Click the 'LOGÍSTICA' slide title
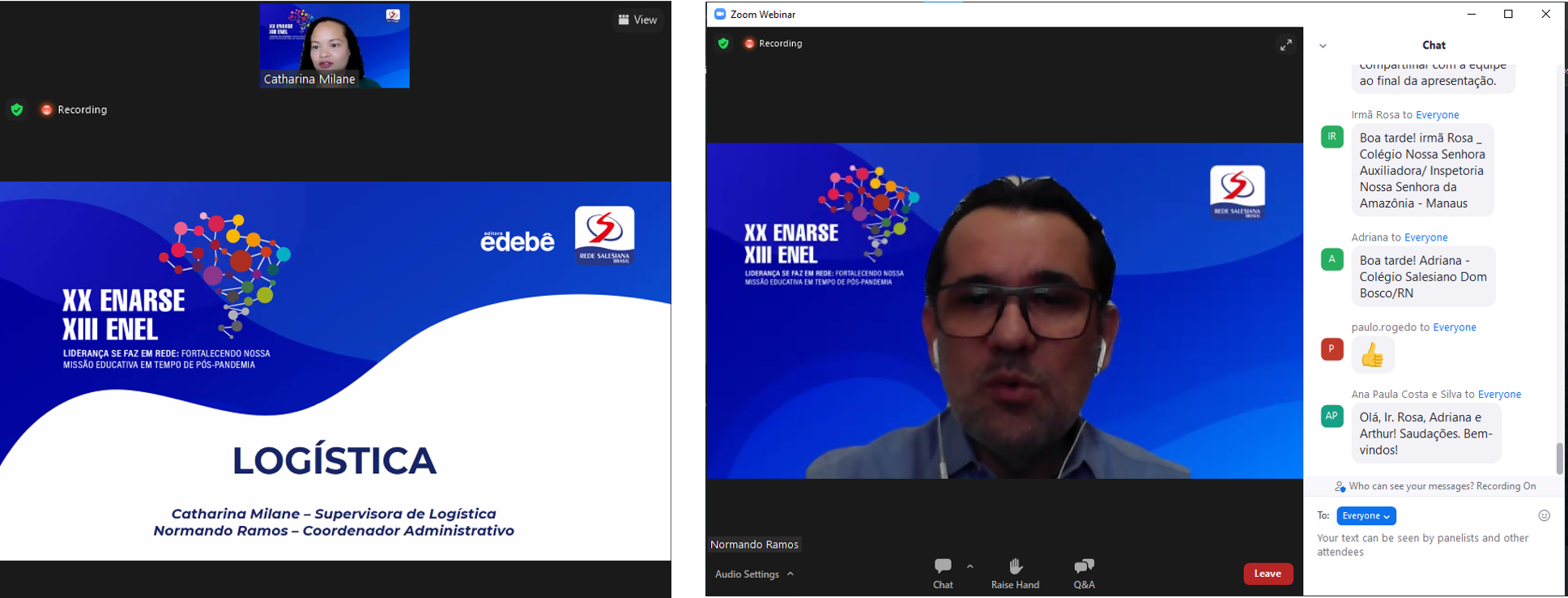Screen dimensions: 1568x598 (334, 460)
